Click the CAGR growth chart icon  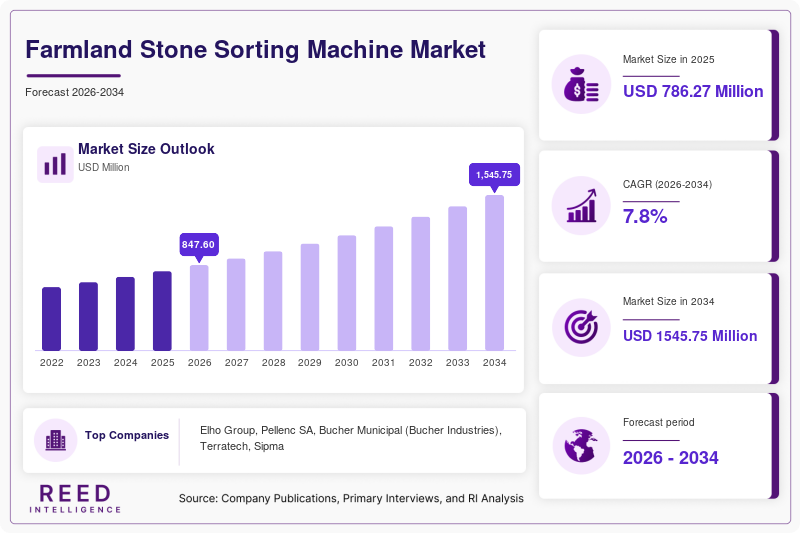point(581,206)
